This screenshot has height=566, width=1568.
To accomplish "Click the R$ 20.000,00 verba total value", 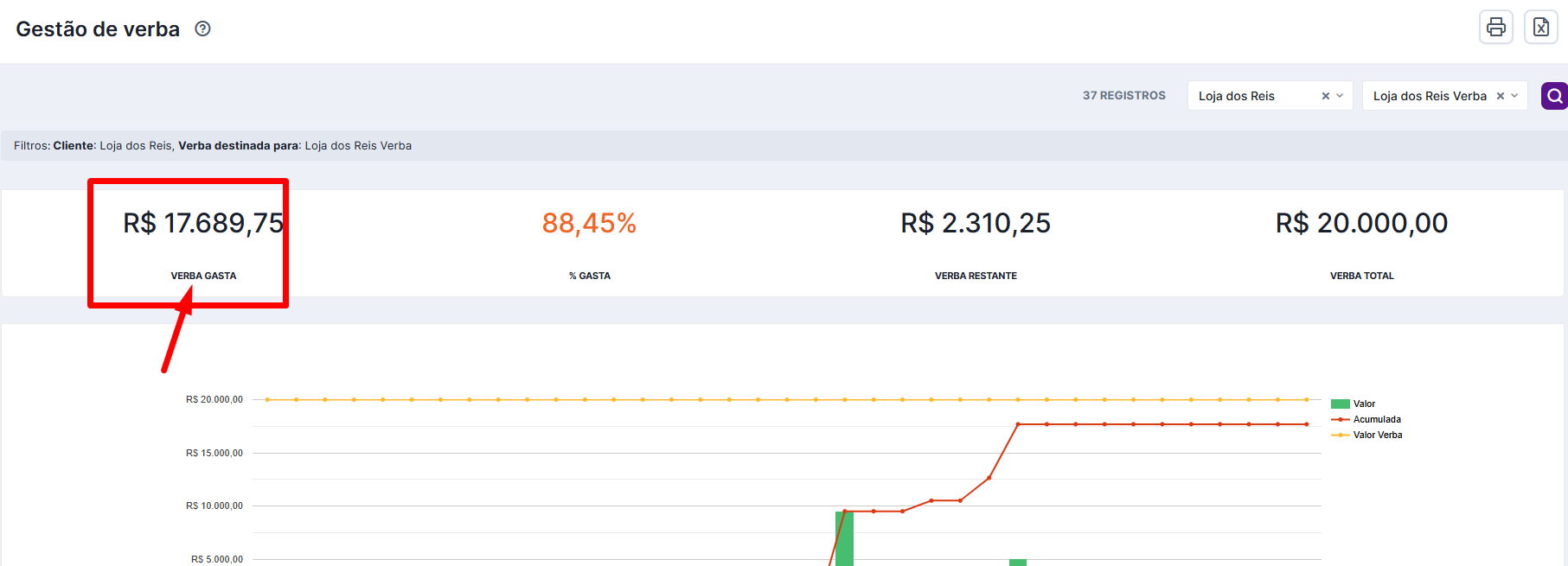I will [x=1361, y=223].
